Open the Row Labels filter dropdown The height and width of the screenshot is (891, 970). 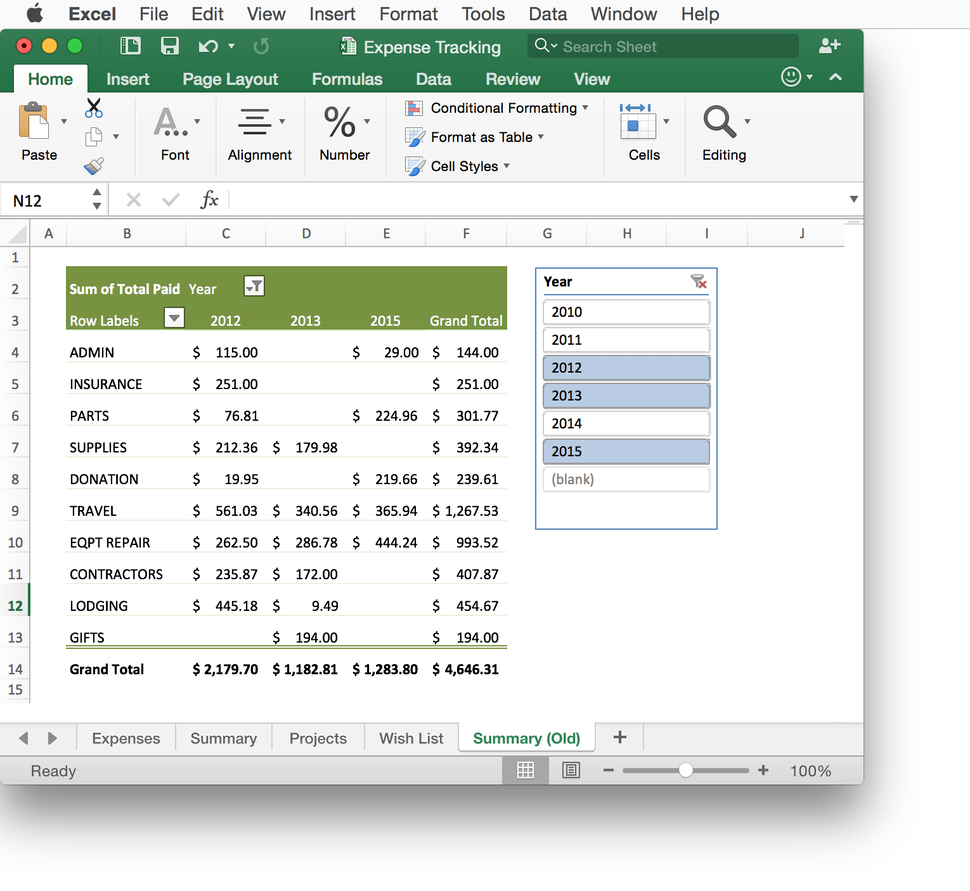(173, 317)
